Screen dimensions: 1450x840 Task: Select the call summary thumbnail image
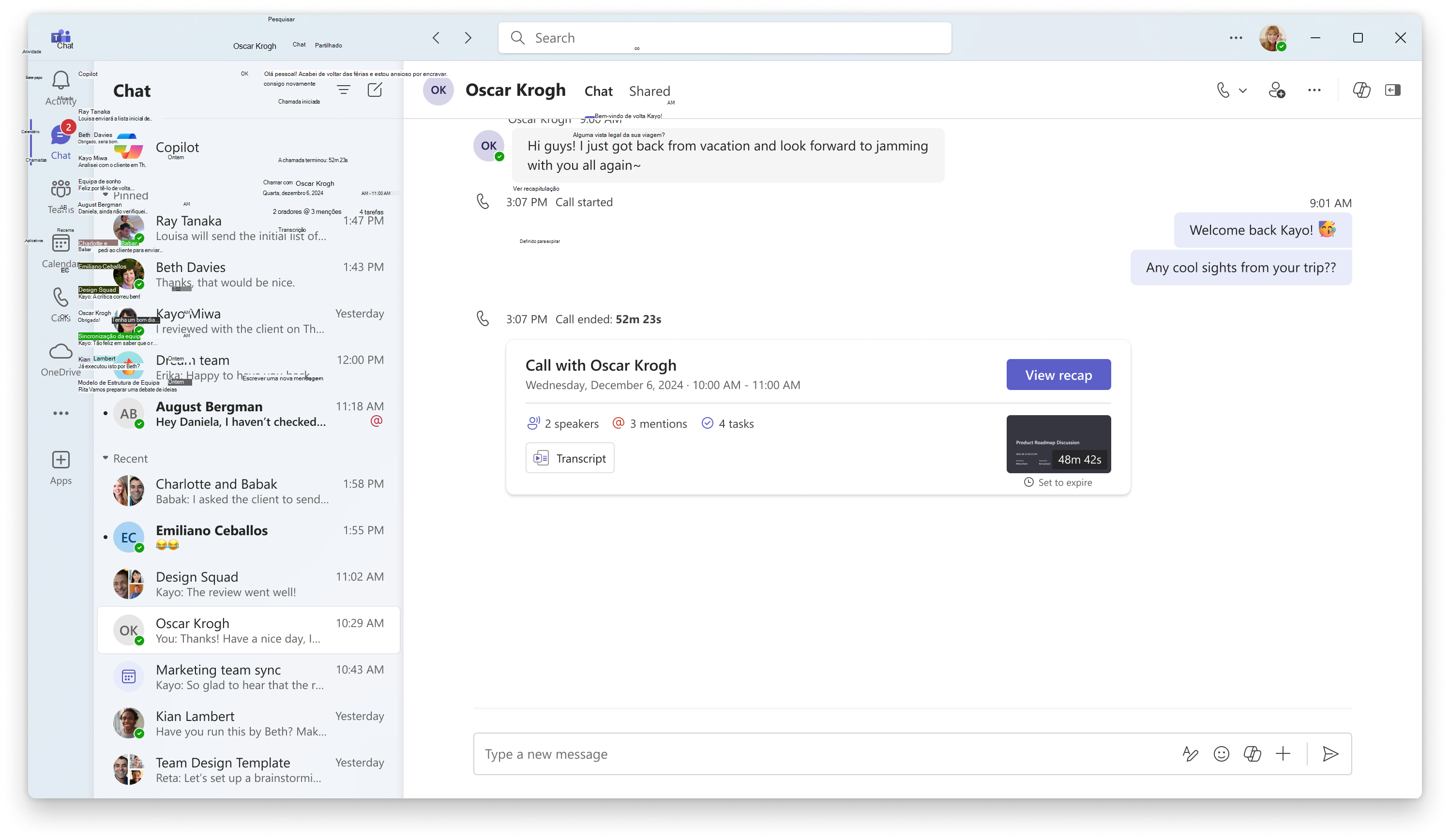[1058, 443]
